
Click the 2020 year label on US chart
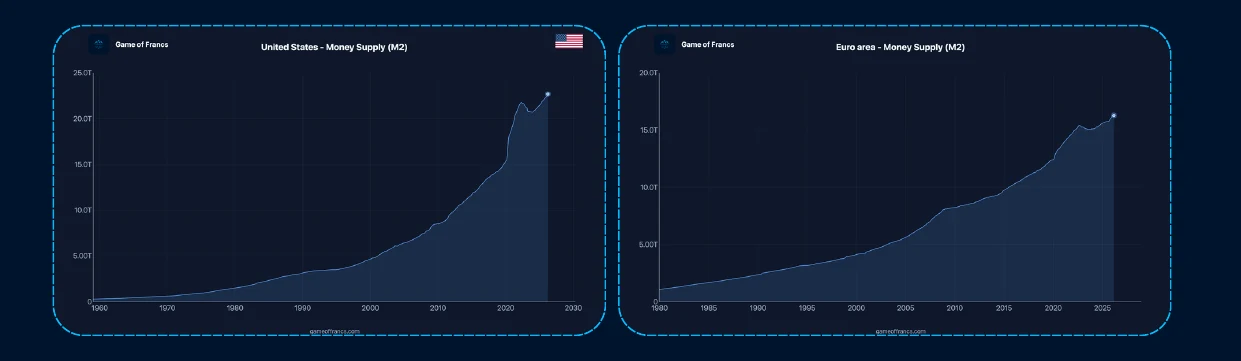pos(505,309)
